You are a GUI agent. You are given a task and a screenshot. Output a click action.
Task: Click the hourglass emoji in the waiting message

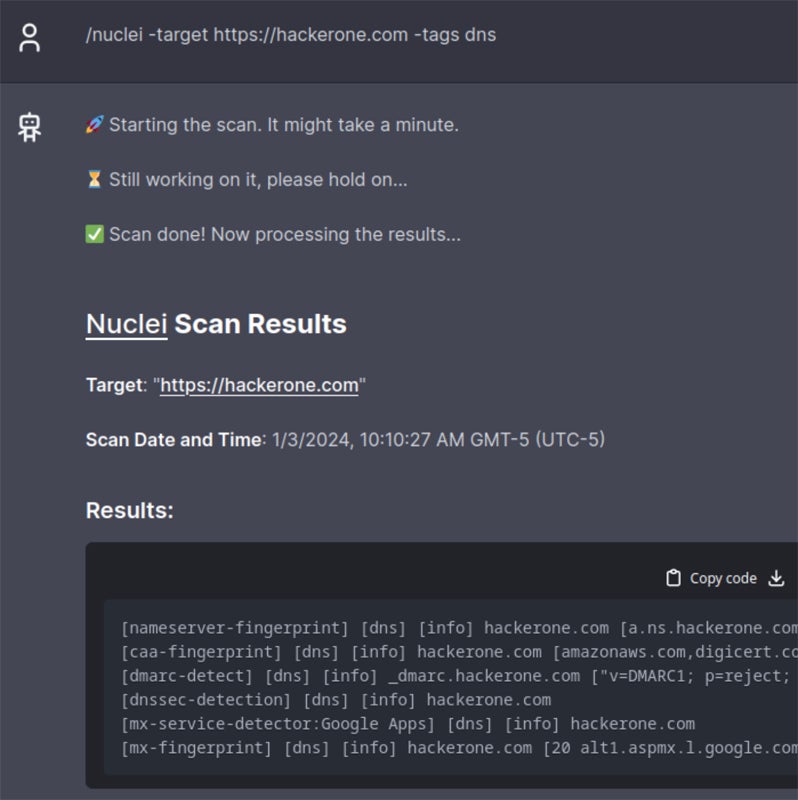[95, 180]
